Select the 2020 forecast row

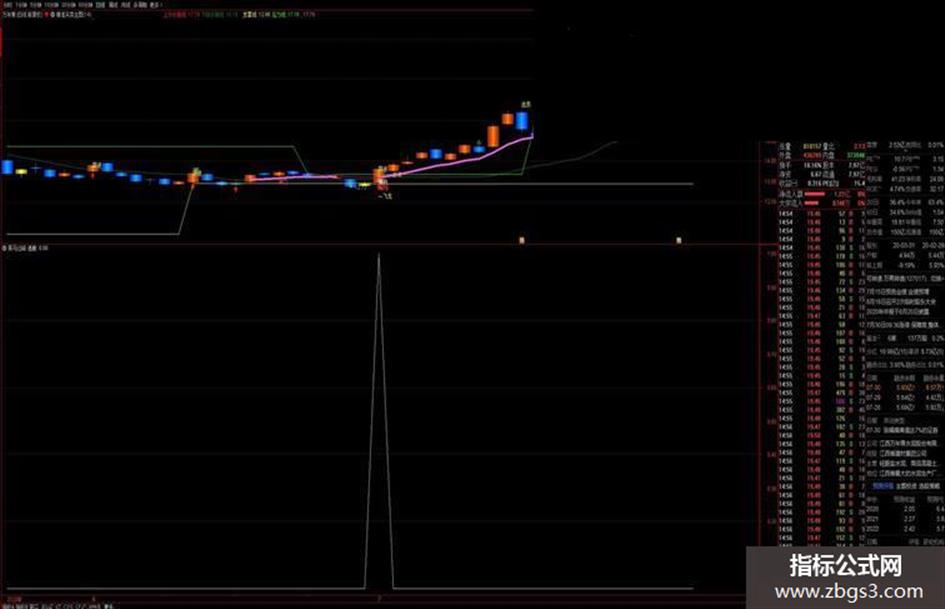point(905,509)
